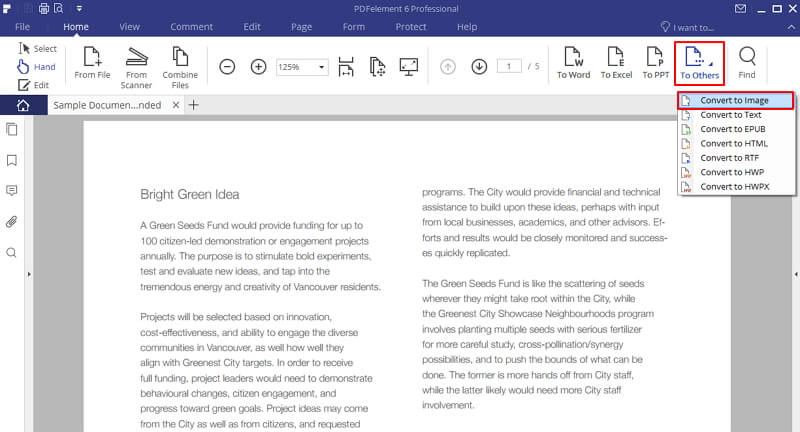
Task: Activate the Hand tool
Action: [36, 67]
